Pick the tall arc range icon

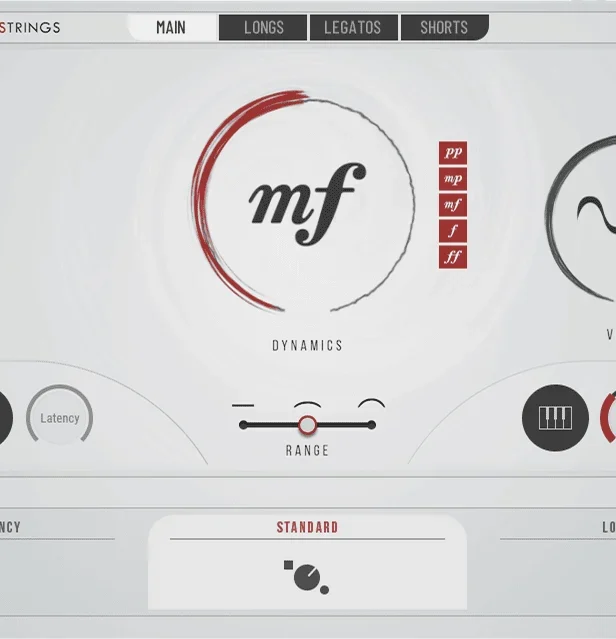click(x=371, y=403)
